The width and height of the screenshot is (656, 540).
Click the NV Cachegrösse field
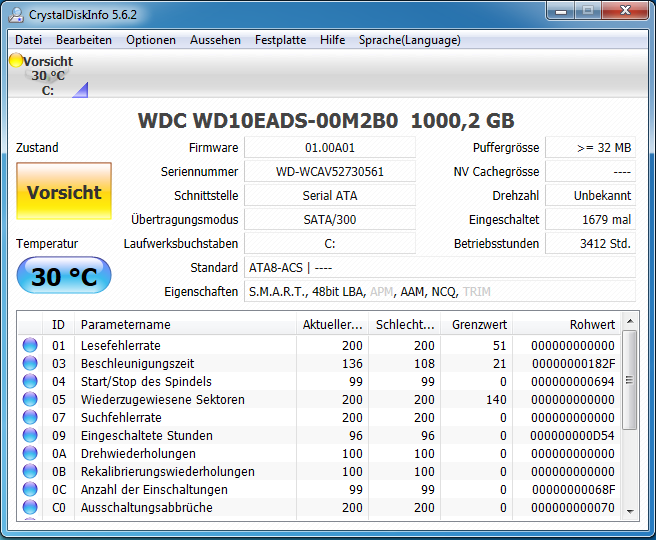[x=590, y=171]
